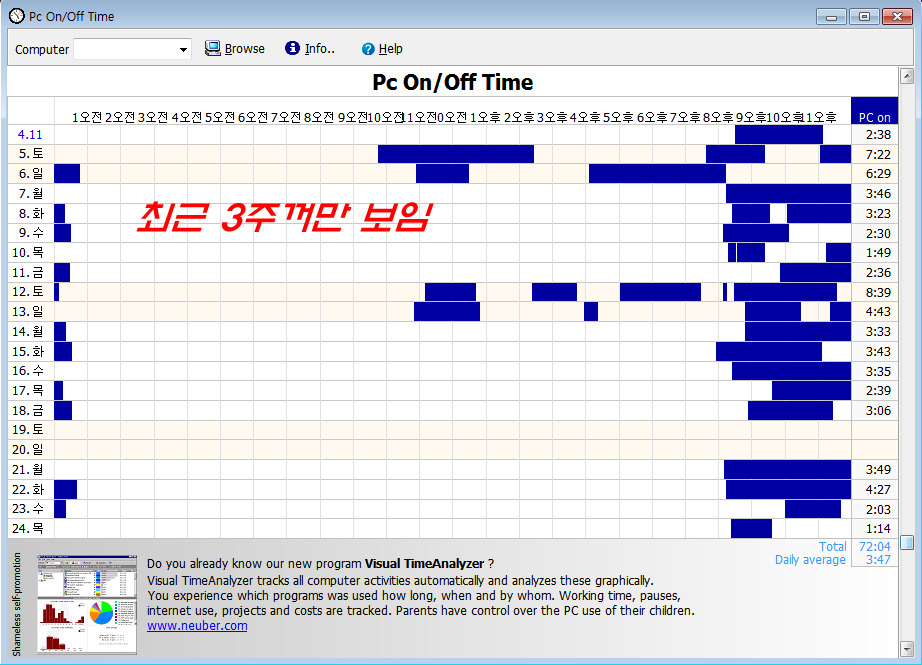Click the Help label text in toolbar
The width and height of the screenshot is (922, 665).
(x=391, y=49)
